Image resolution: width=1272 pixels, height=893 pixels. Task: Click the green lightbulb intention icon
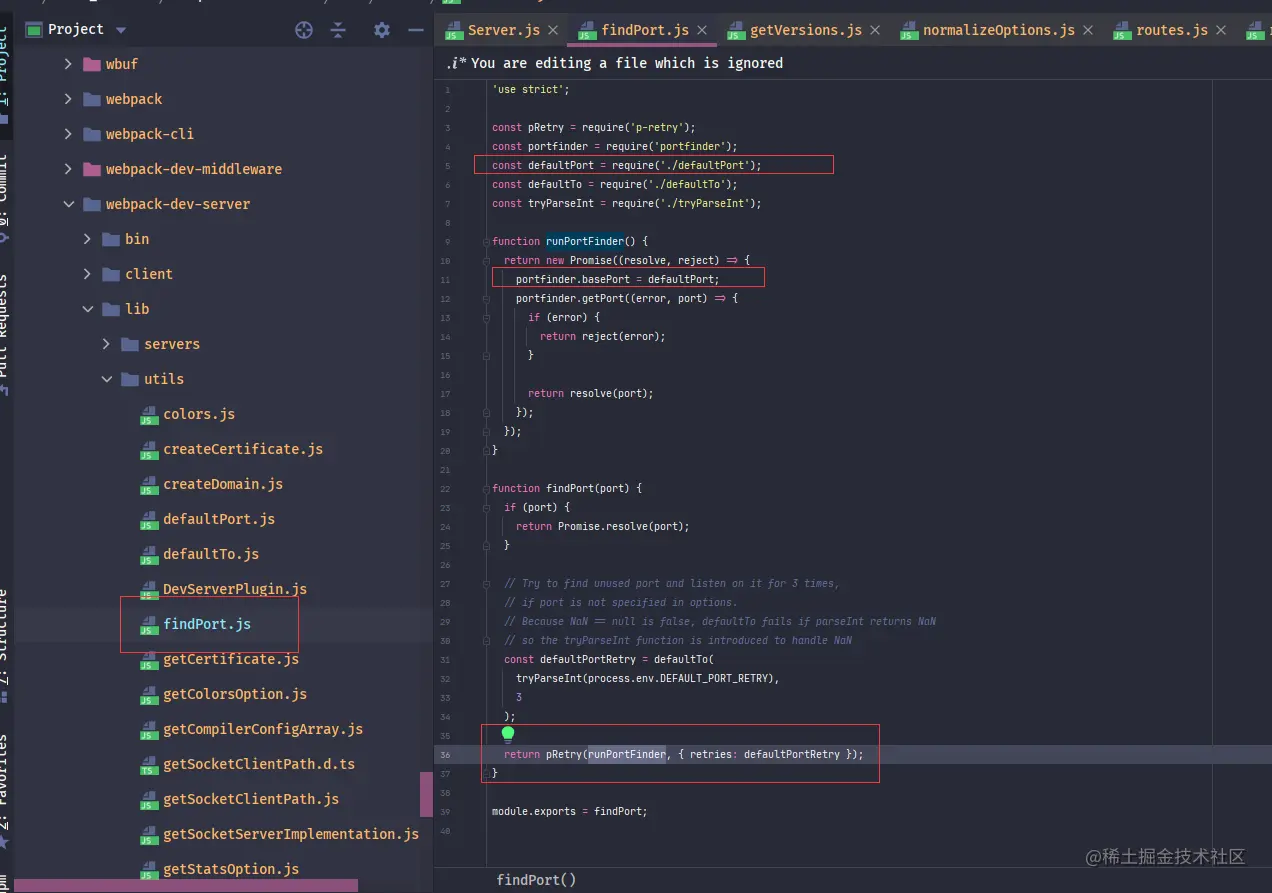(x=508, y=735)
